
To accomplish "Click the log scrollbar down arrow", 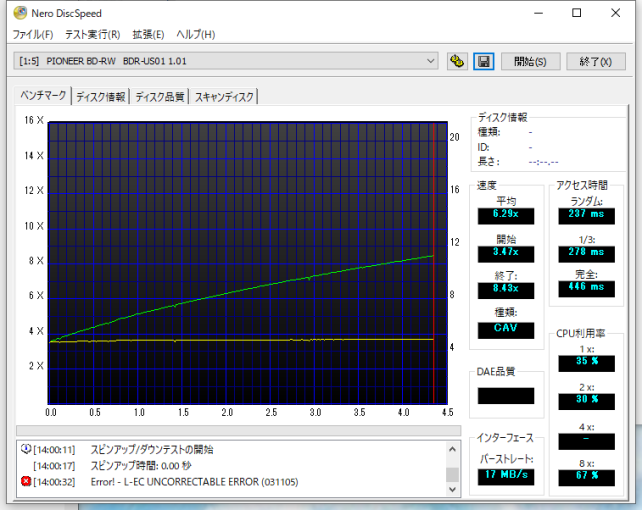I will (x=452, y=489).
